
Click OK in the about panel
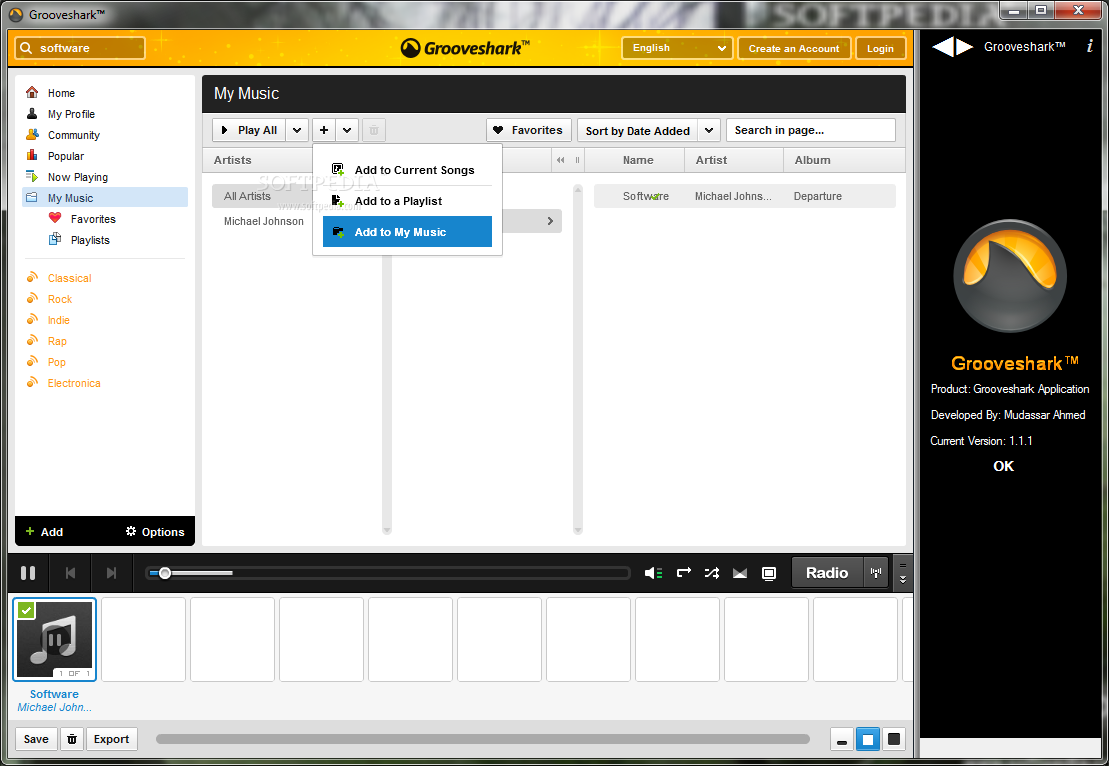(1004, 466)
